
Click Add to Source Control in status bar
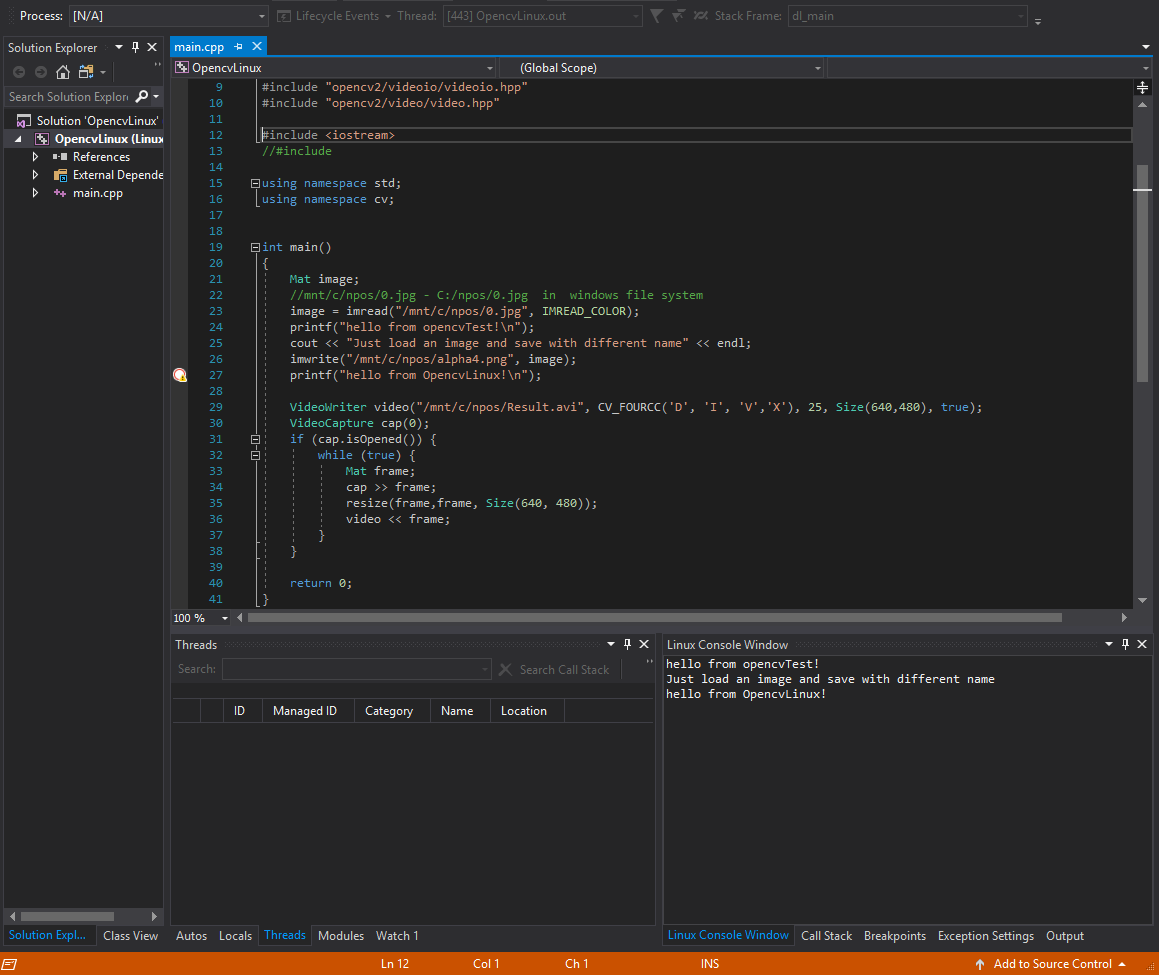coord(1052,964)
